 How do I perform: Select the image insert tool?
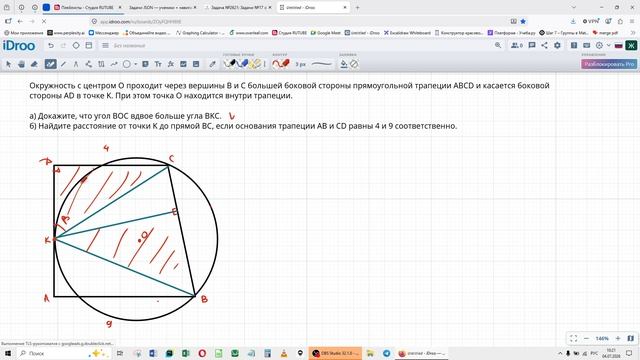(196, 64)
